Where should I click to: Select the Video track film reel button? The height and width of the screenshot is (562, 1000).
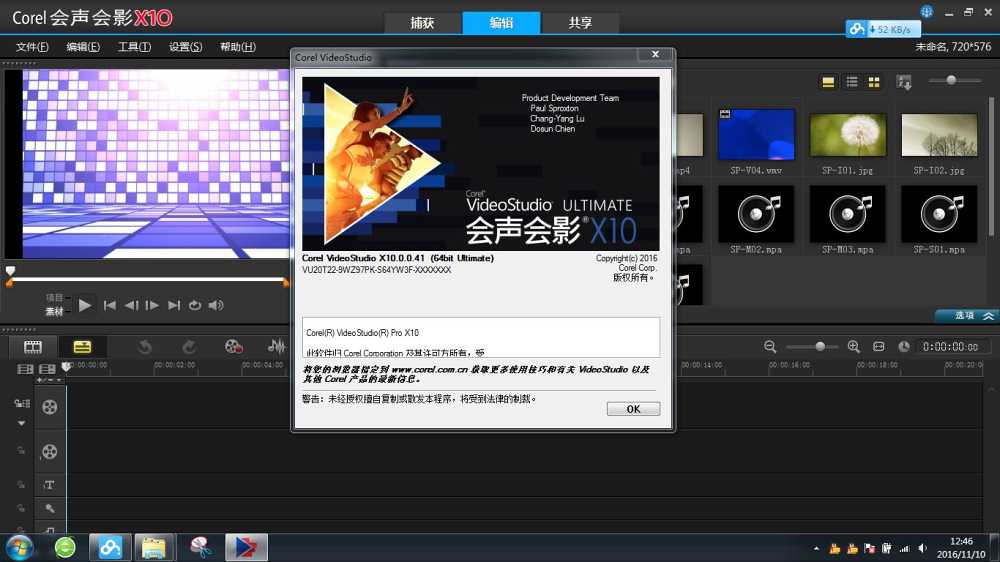point(50,407)
